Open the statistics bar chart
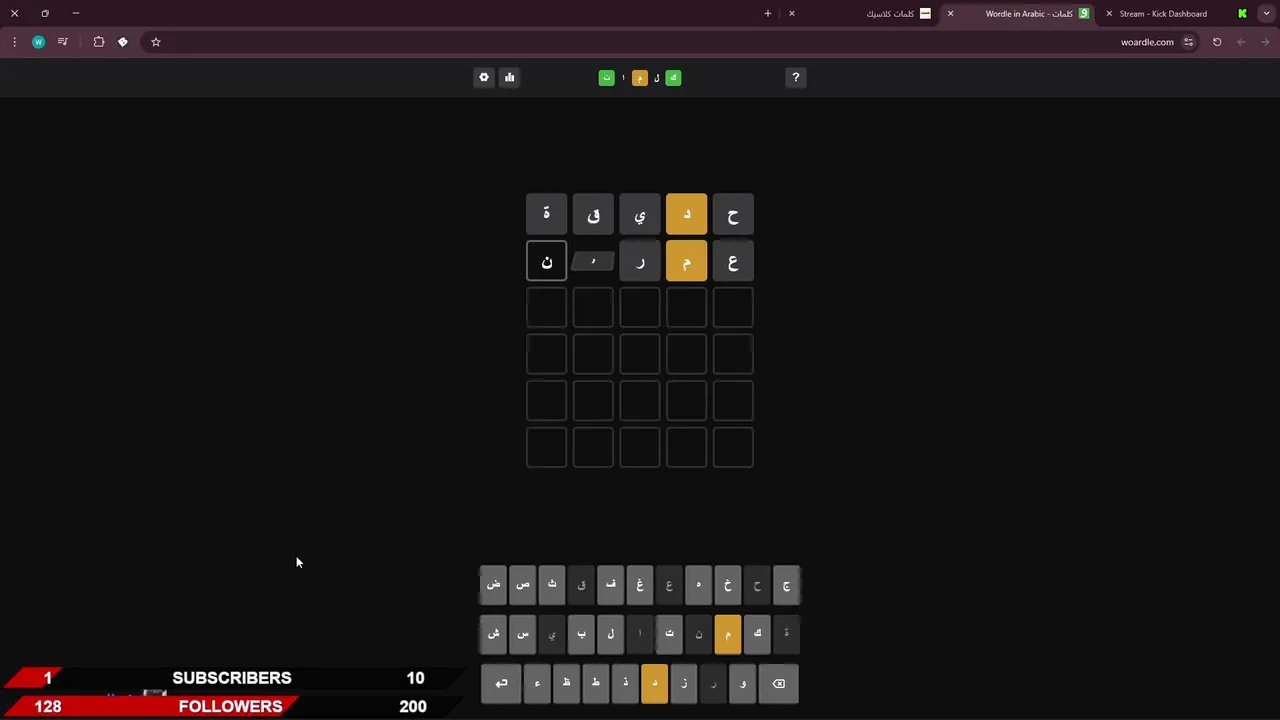 (x=509, y=77)
